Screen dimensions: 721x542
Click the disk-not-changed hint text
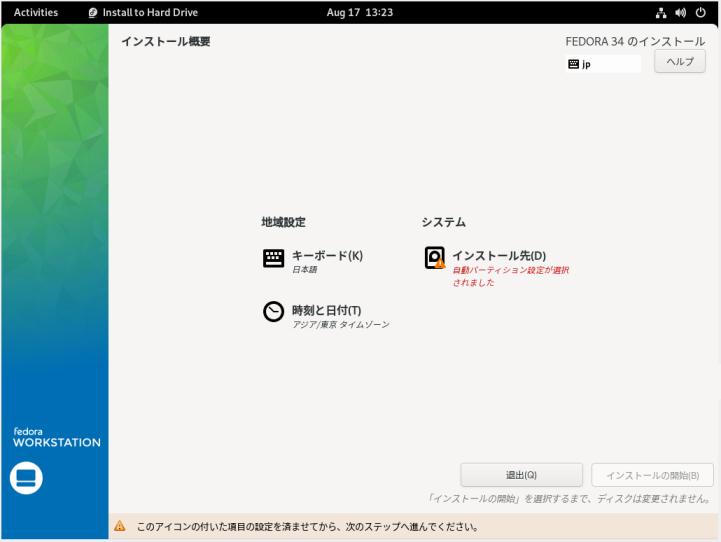click(569, 498)
